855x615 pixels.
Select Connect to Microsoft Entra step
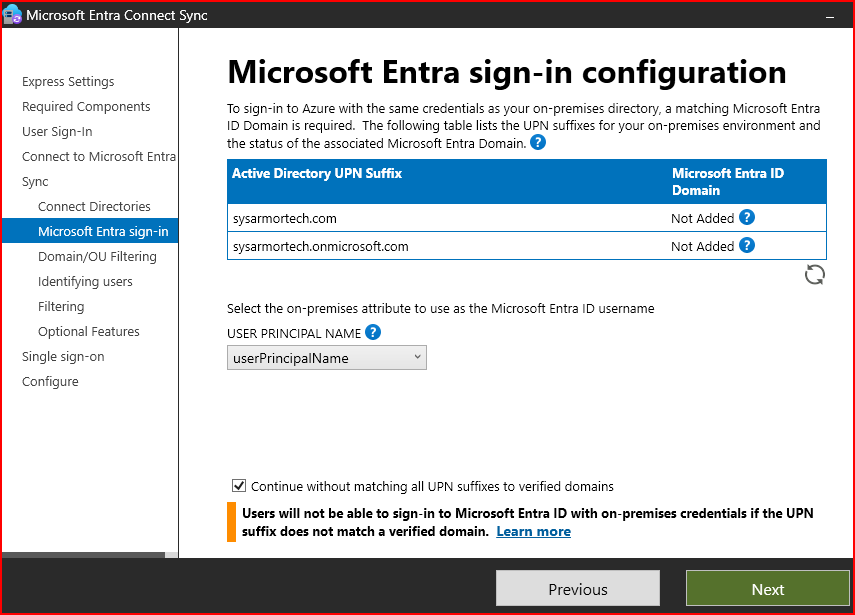[99, 157]
